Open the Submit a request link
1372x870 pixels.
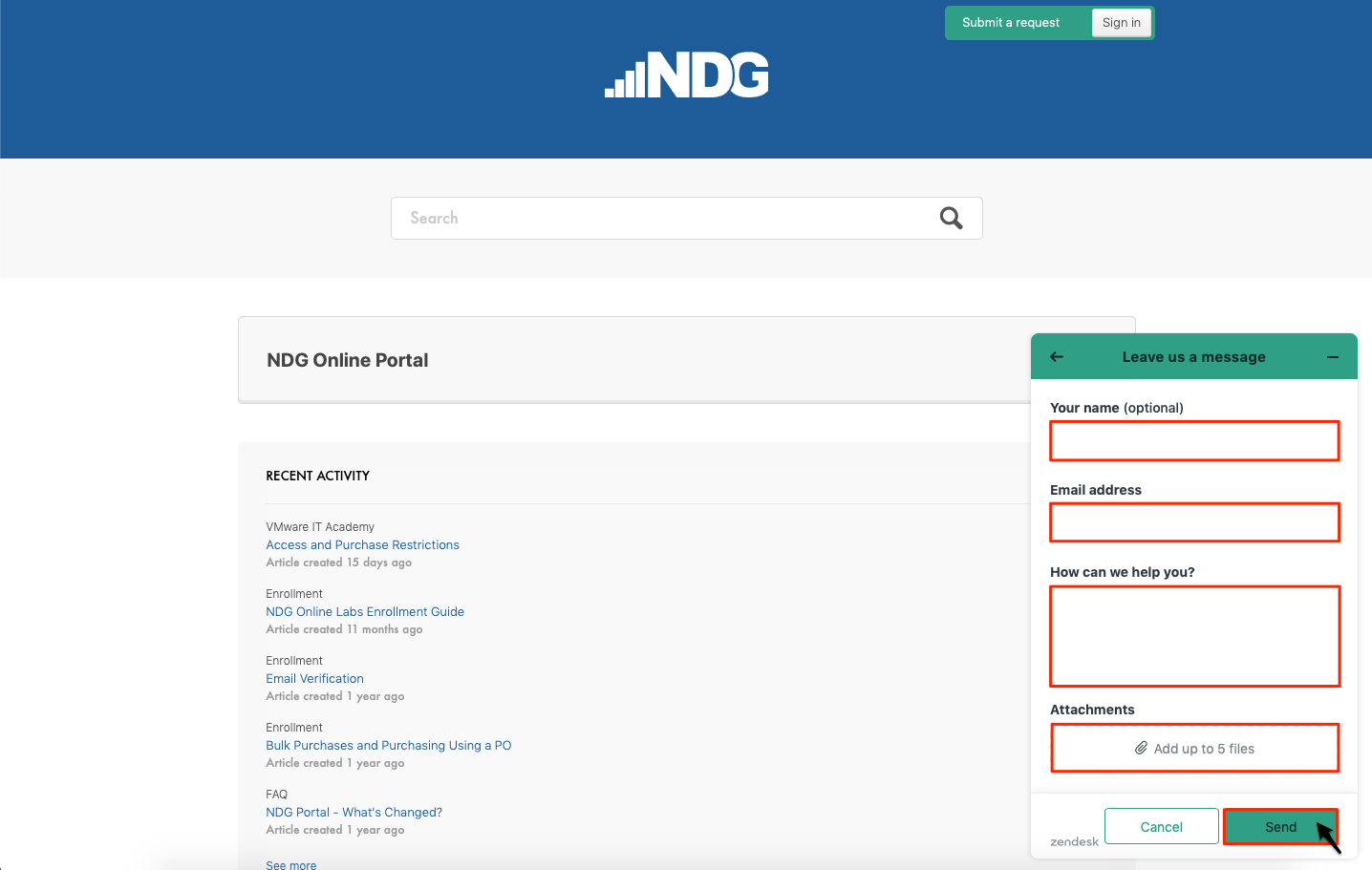click(x=1011, y=23)
